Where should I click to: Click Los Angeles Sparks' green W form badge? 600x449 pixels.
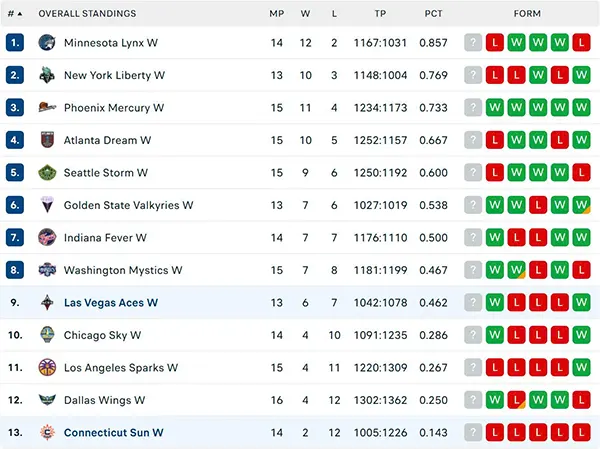[x=581, y=367]
